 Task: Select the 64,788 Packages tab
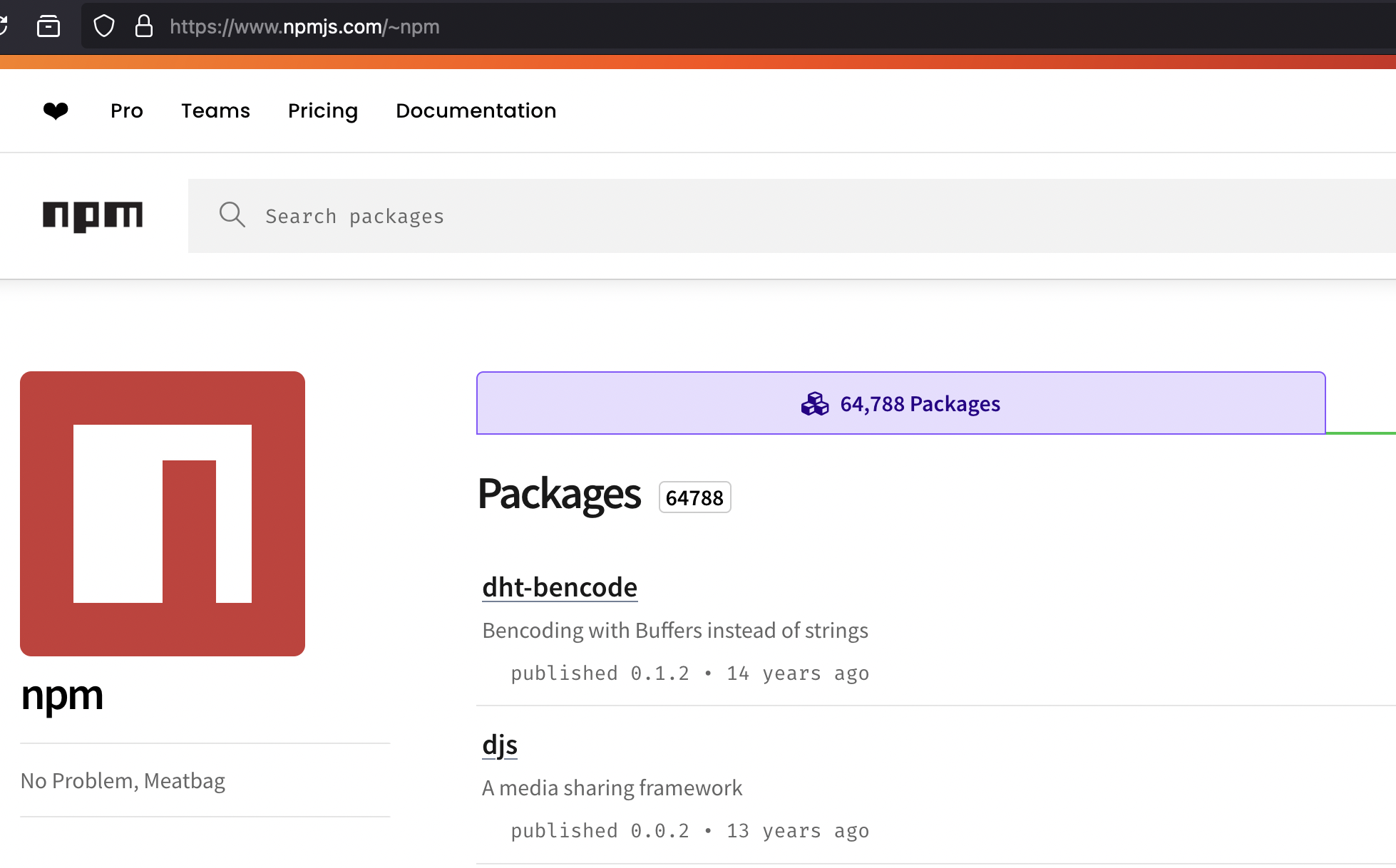[901, 403]
